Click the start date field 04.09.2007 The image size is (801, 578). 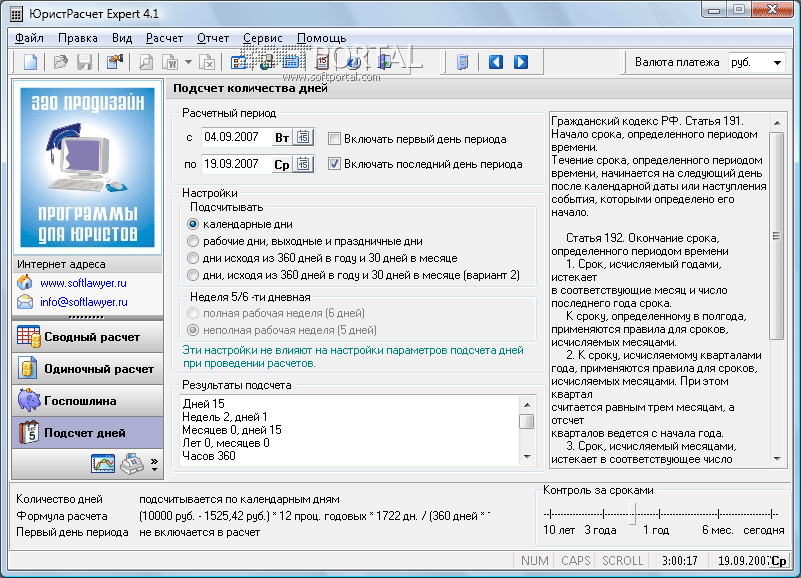[236, 137]
